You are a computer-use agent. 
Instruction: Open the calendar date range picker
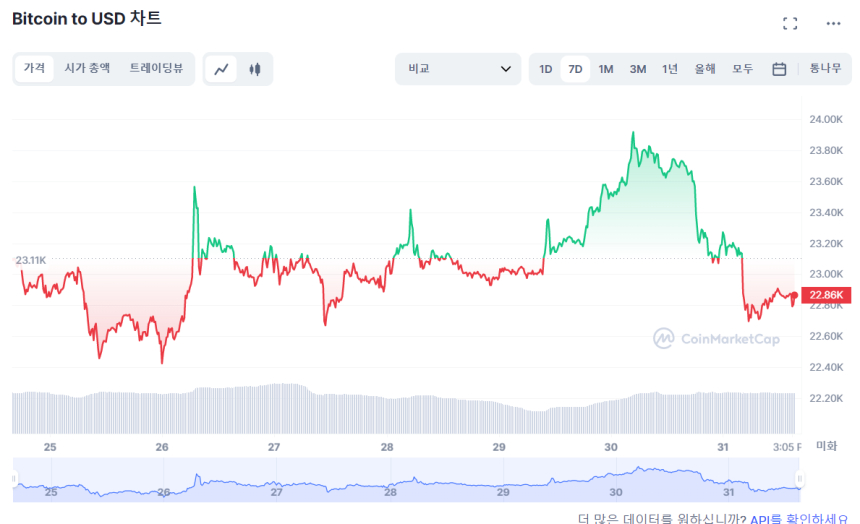pyautogui.click(x=779, y=69)
